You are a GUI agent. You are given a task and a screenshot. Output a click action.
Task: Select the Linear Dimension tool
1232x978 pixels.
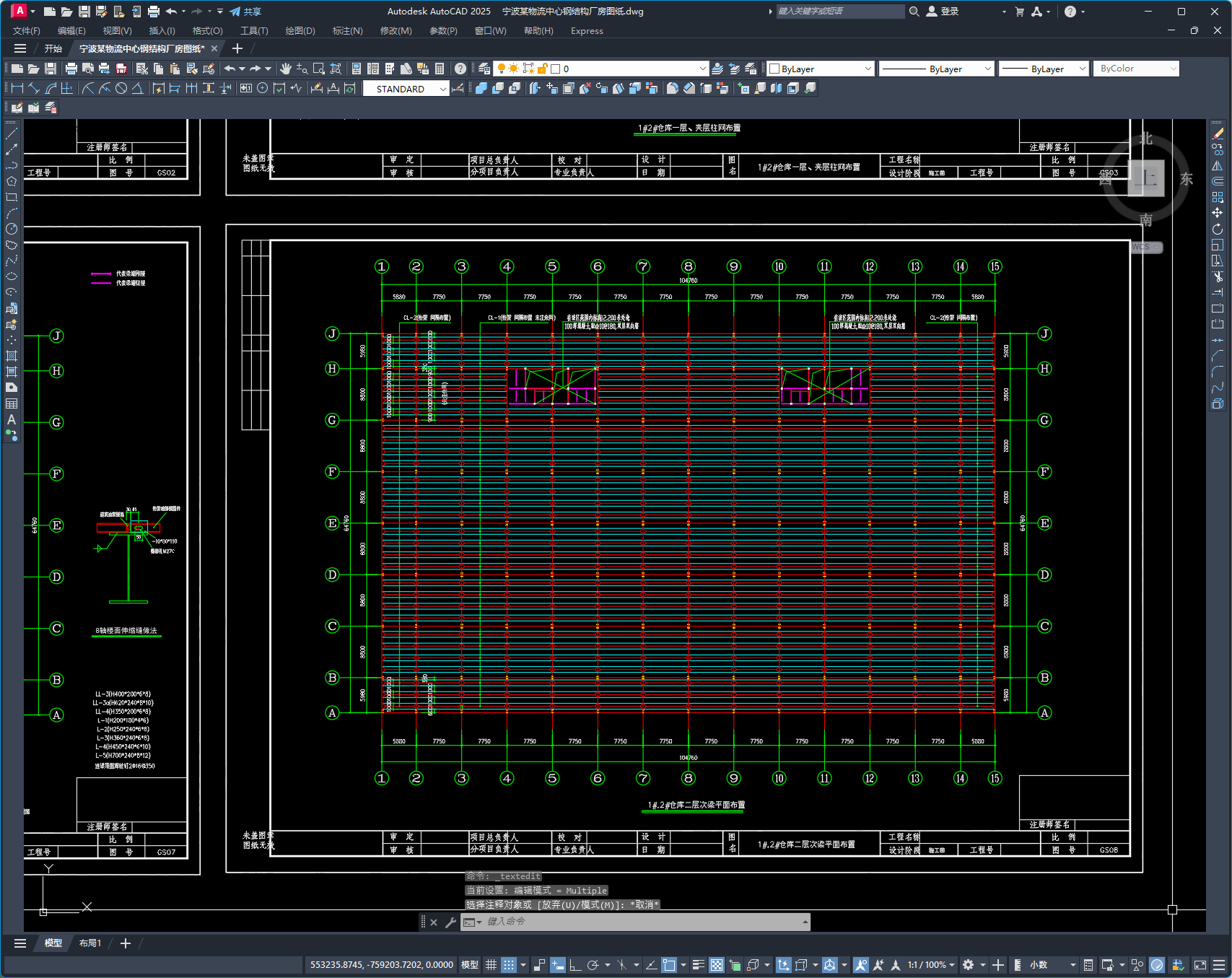(17, 88)
